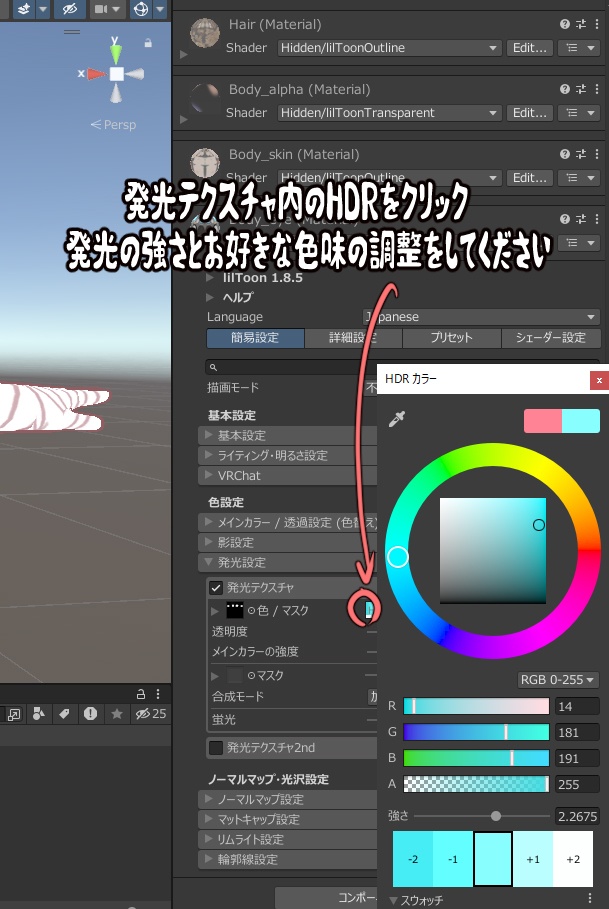Click the green Y axis cone

(115, 53)
